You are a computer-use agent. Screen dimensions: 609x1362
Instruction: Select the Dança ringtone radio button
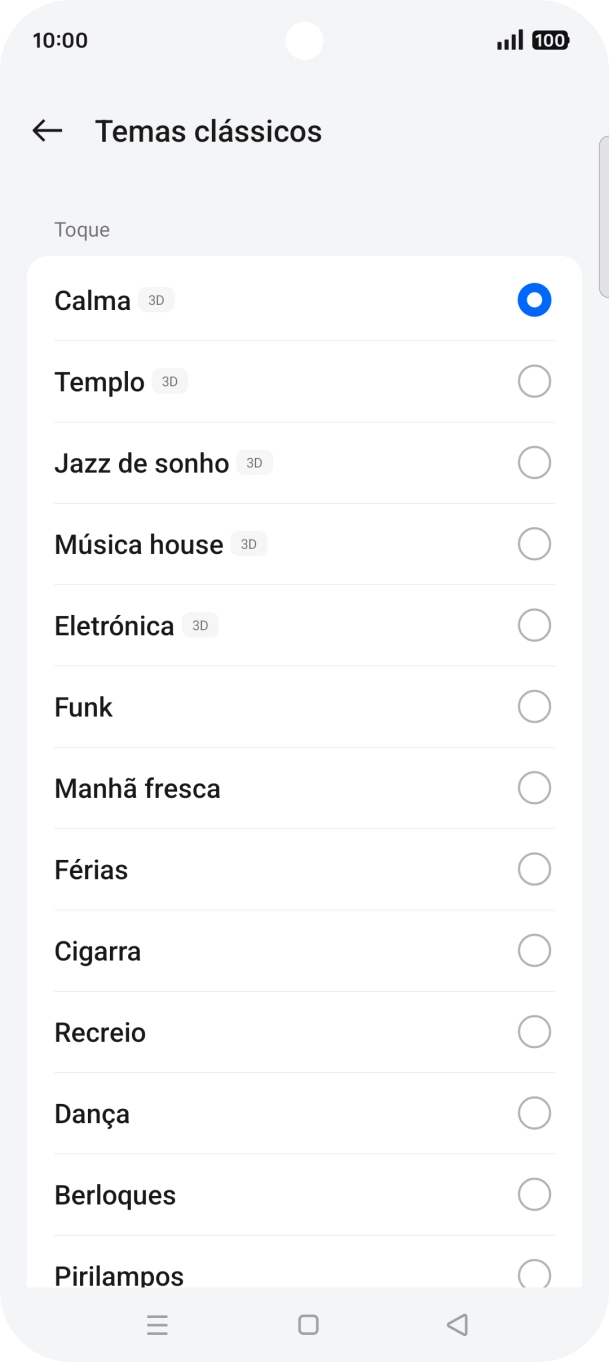click(534, 1113)
